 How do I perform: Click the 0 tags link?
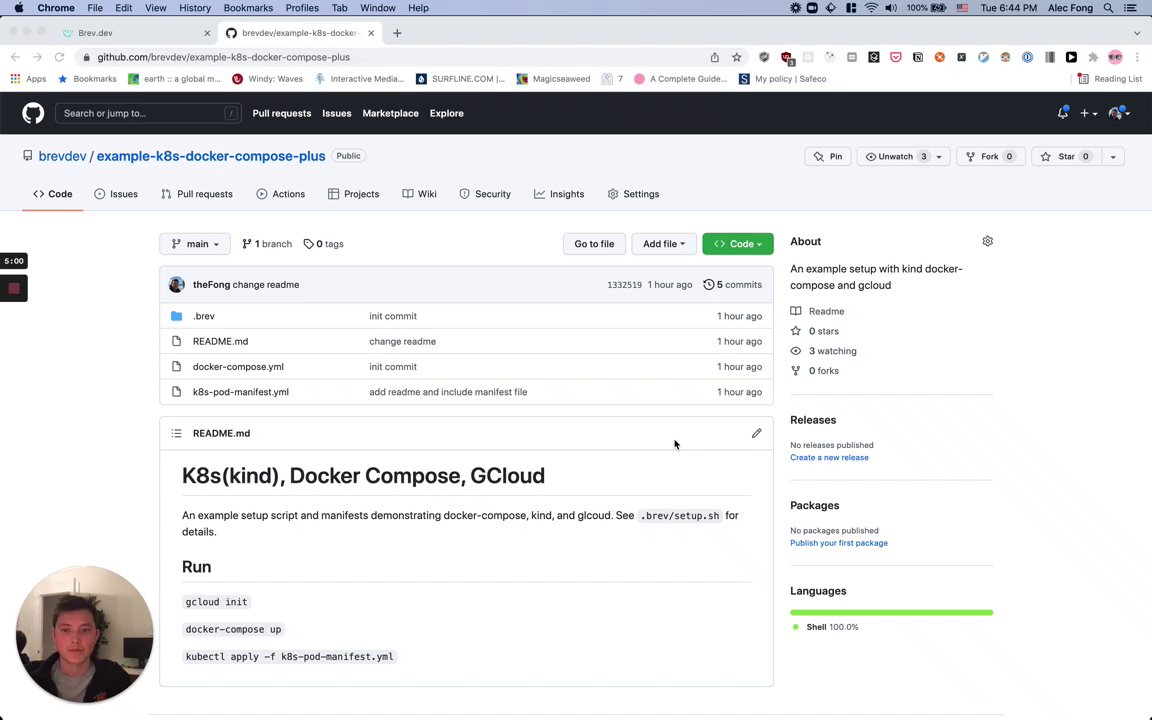pos(324,244)
